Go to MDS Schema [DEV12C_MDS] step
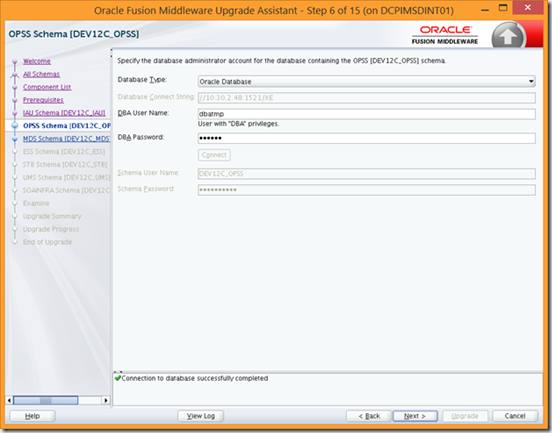This screenshot has height=433, width=552. point(66,139)
